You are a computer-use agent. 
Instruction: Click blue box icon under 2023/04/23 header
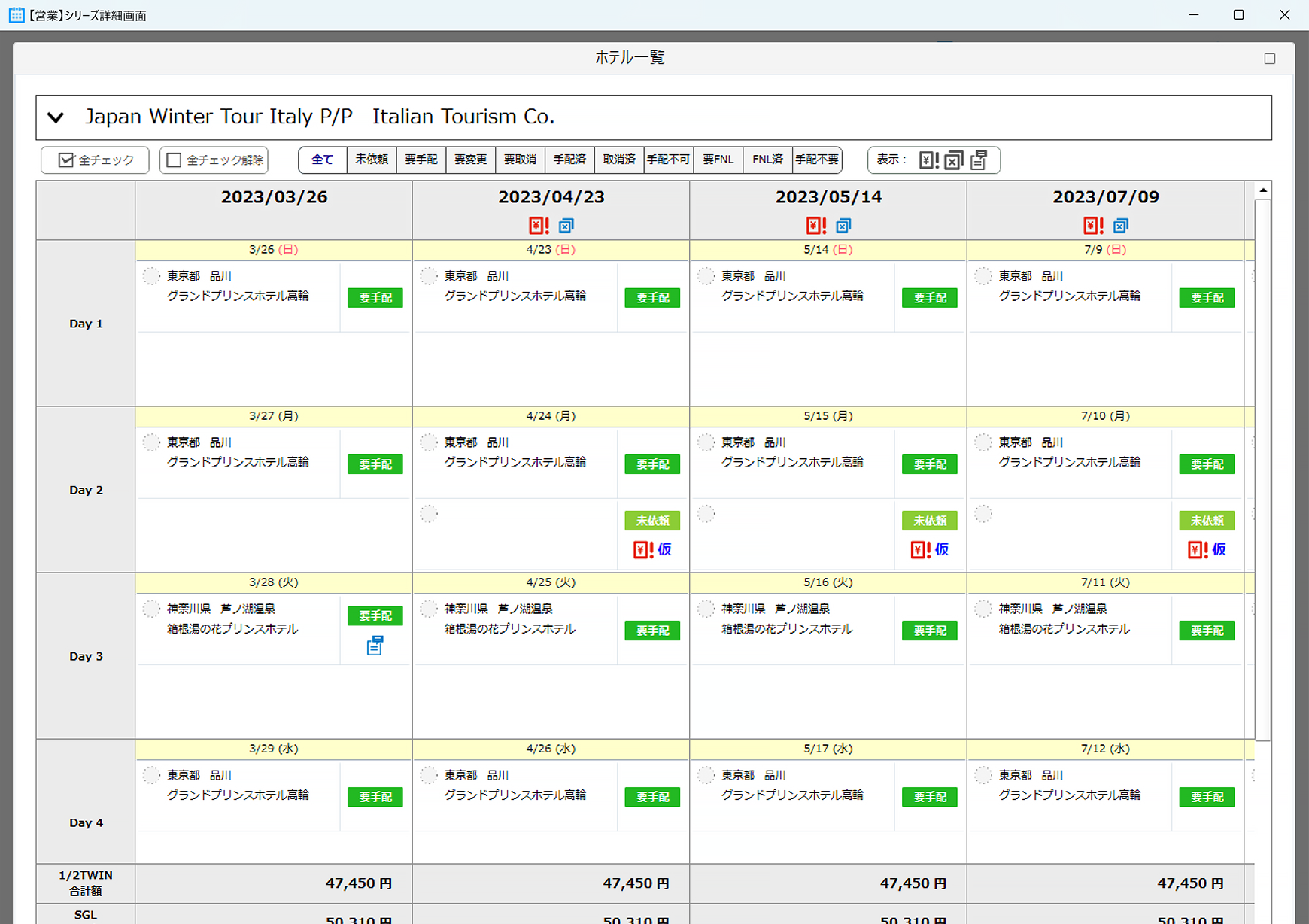point(566,226)
